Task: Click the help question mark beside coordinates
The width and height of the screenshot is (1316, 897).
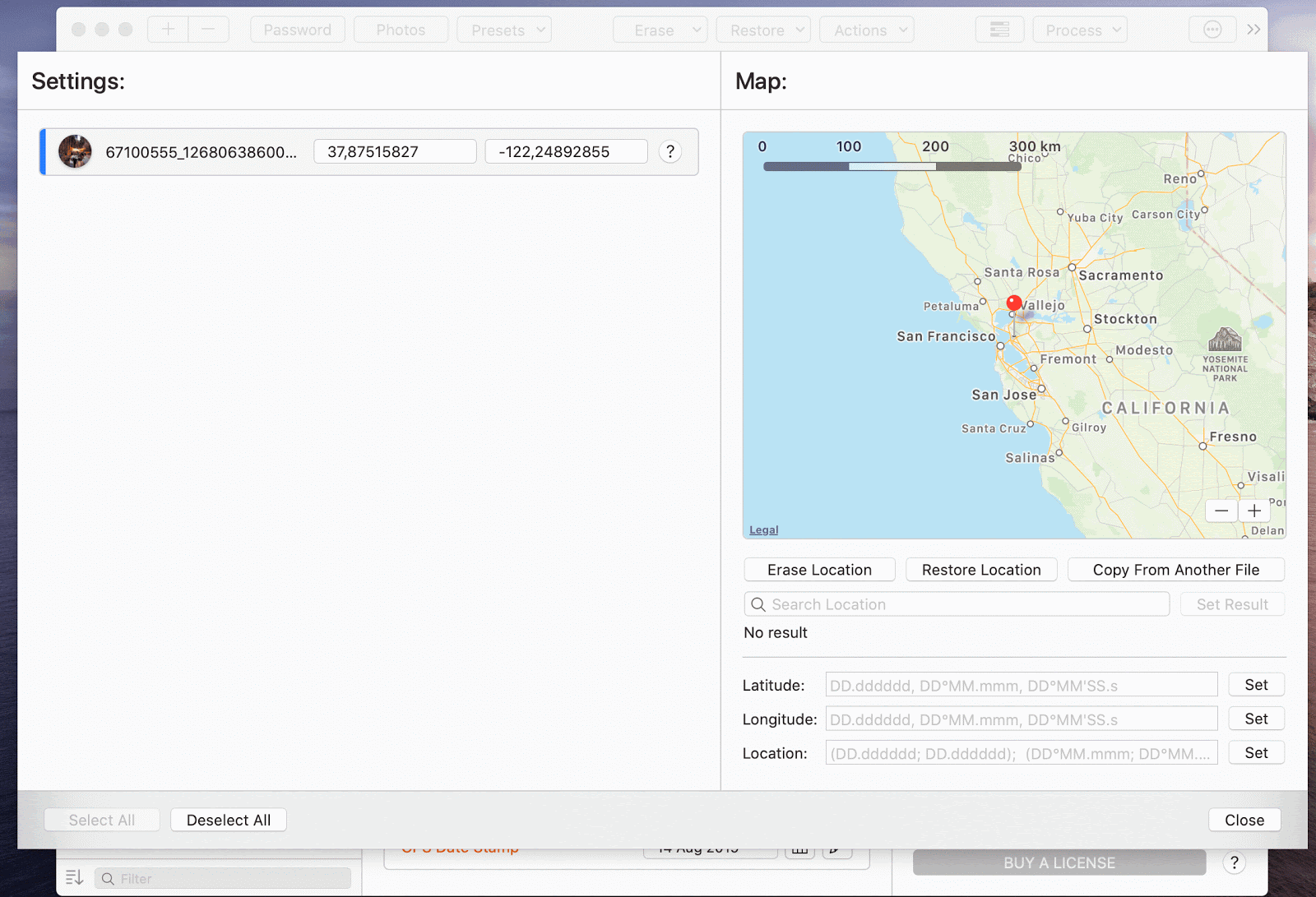Action: pos(670,152)
